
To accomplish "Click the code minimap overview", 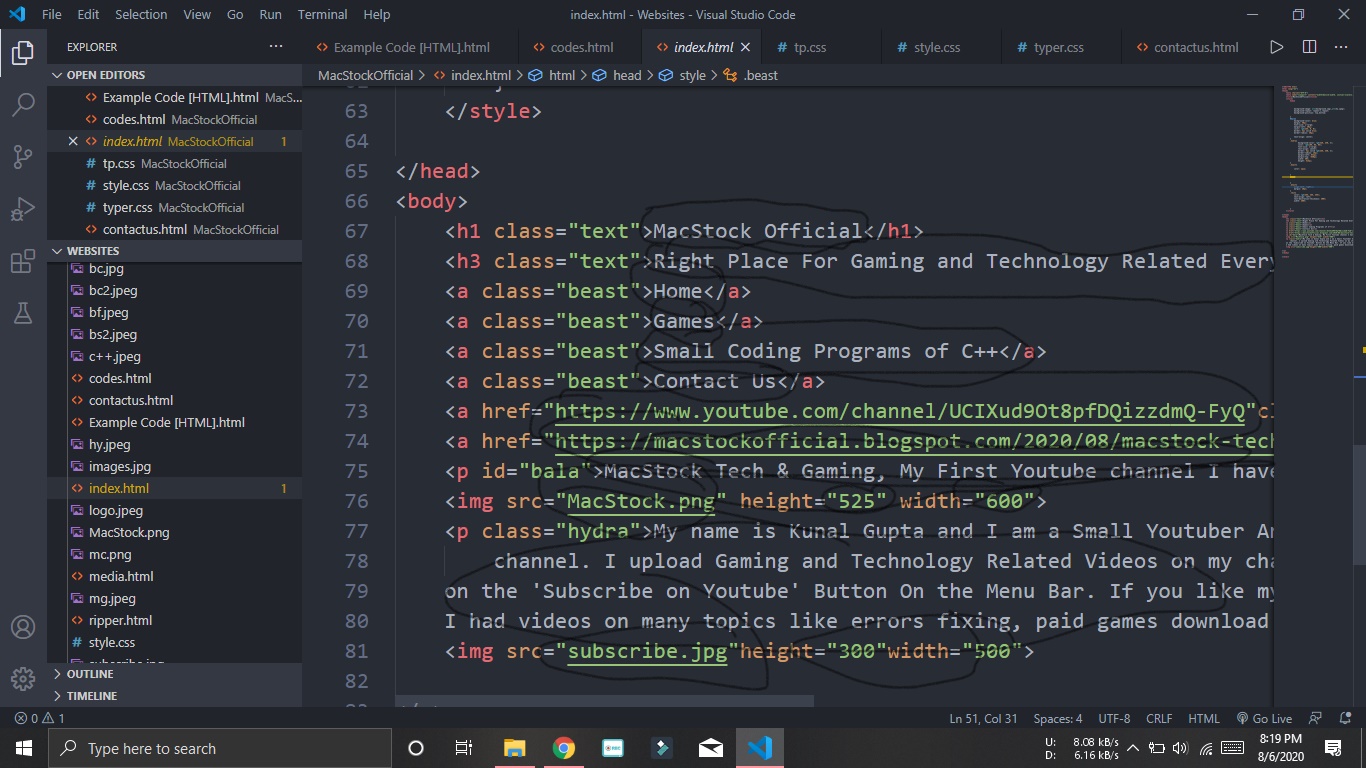I will click(1315, 170).
